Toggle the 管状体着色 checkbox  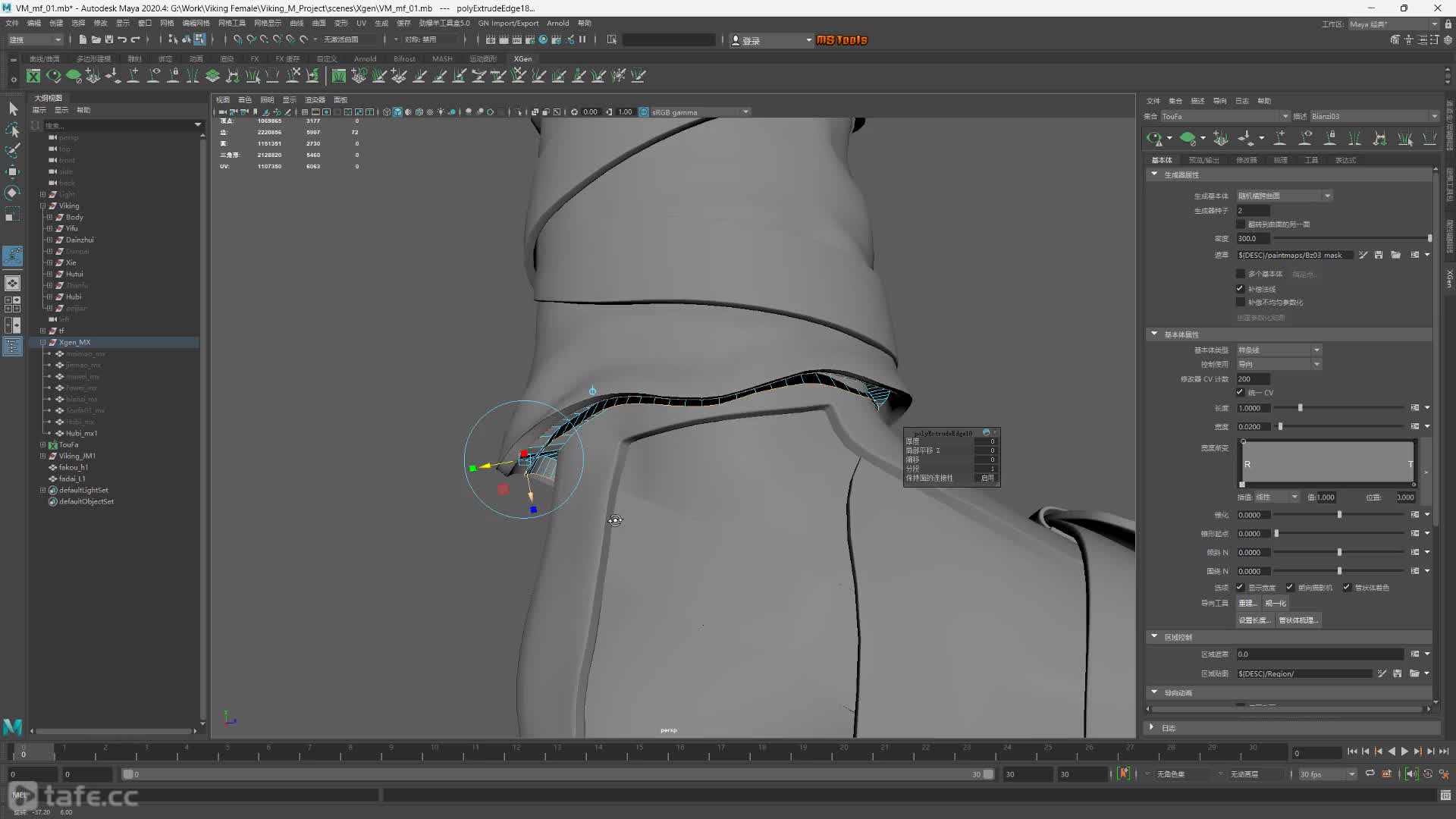(1347, 588)
